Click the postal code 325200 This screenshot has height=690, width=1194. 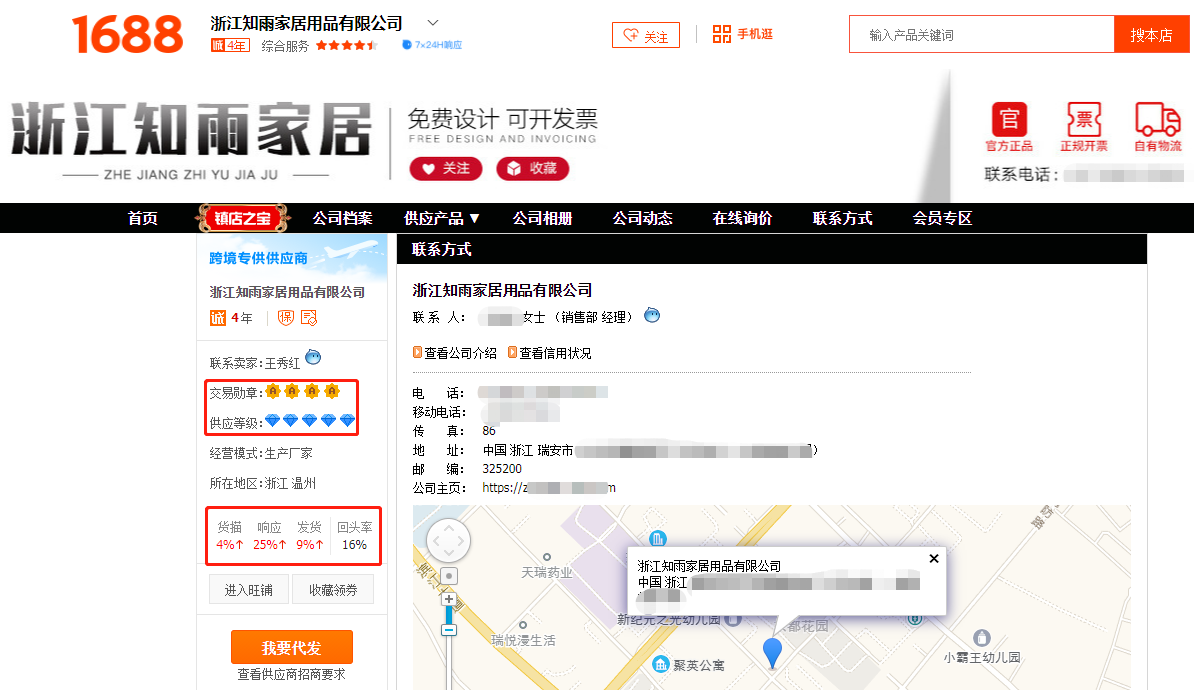click(x=502, y=468)
